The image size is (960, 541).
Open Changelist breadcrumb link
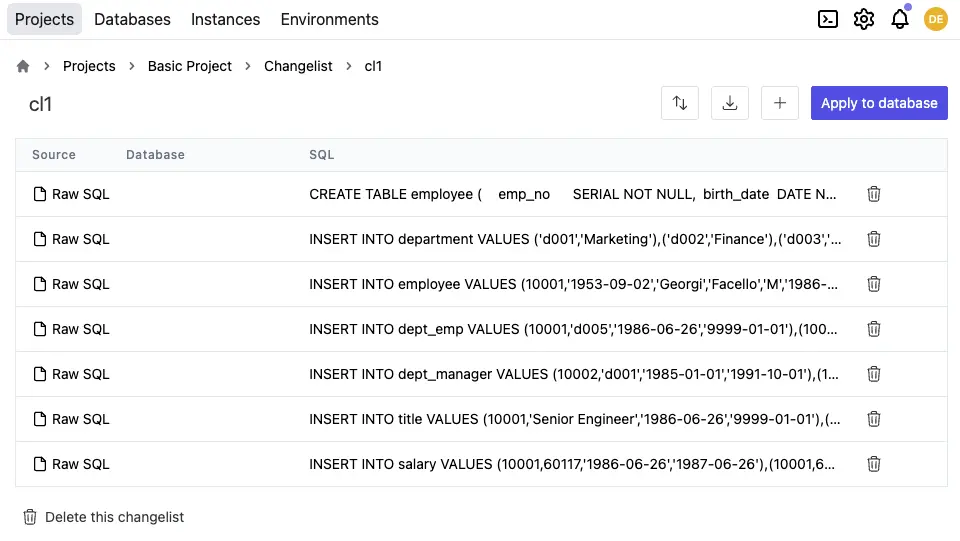[x=298, y=66]
